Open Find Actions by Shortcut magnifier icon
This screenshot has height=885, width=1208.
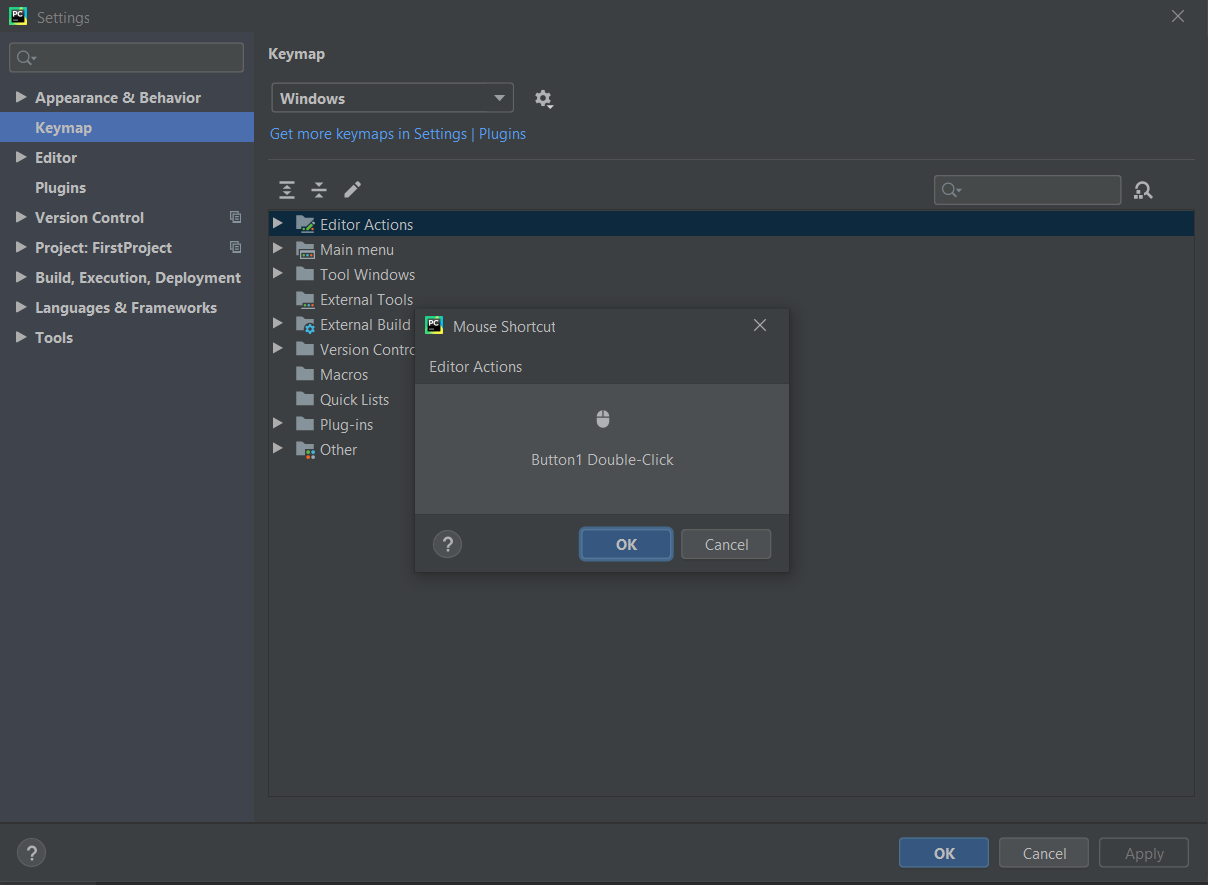pyautogui.click(x=1143, y=190)
